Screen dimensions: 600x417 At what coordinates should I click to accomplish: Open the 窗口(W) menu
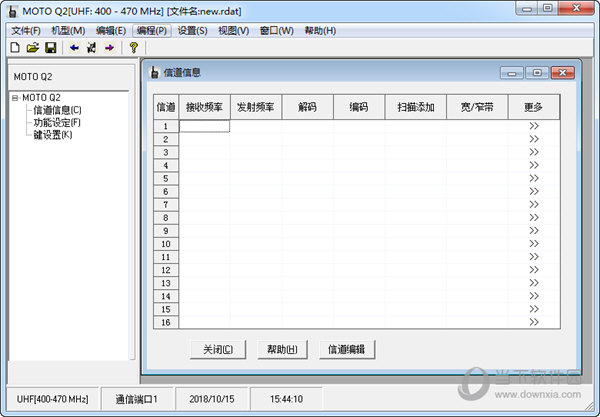[x=276, y=31]
